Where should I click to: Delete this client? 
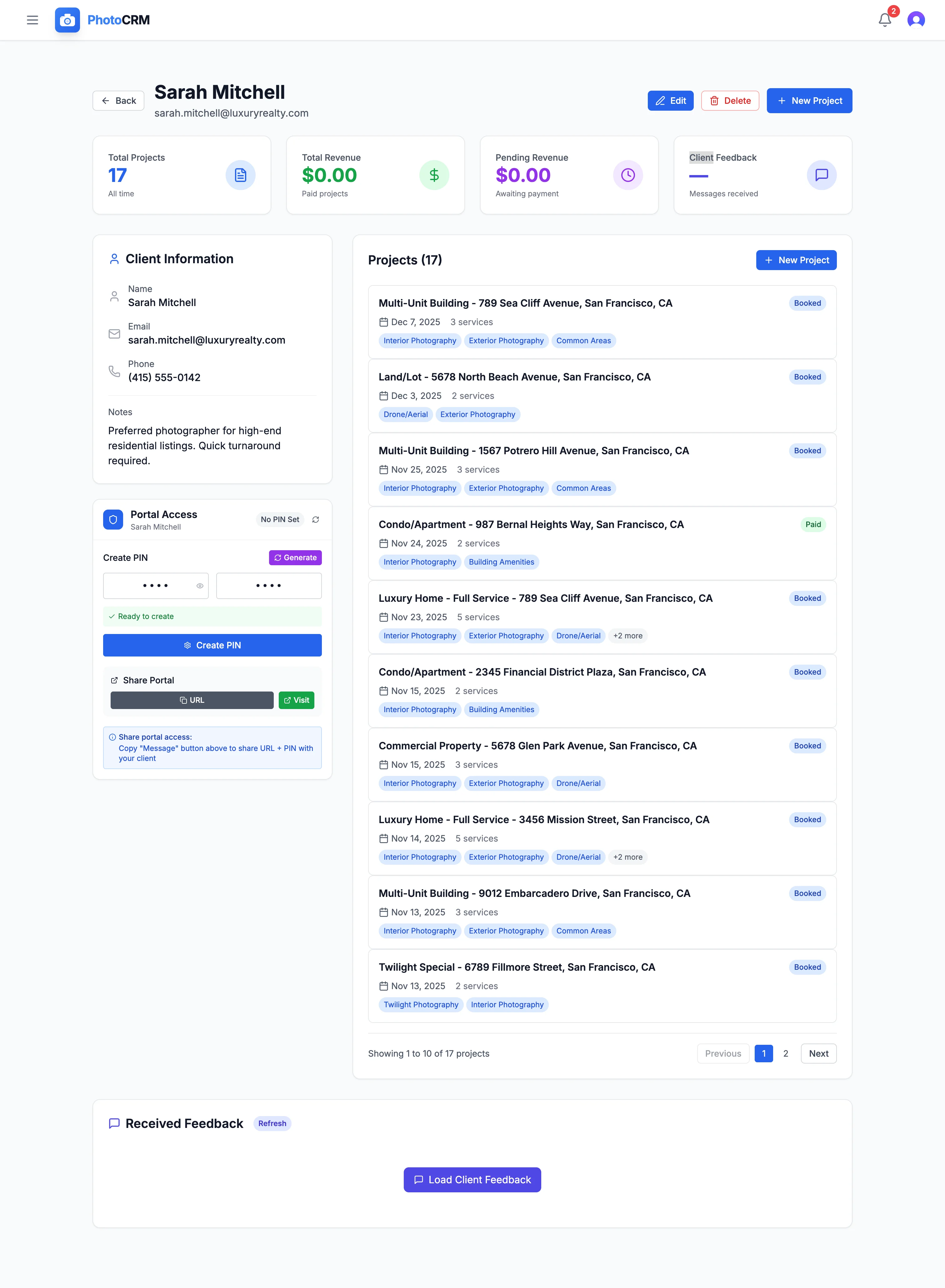pyautogui.click(x=730, y=101)
